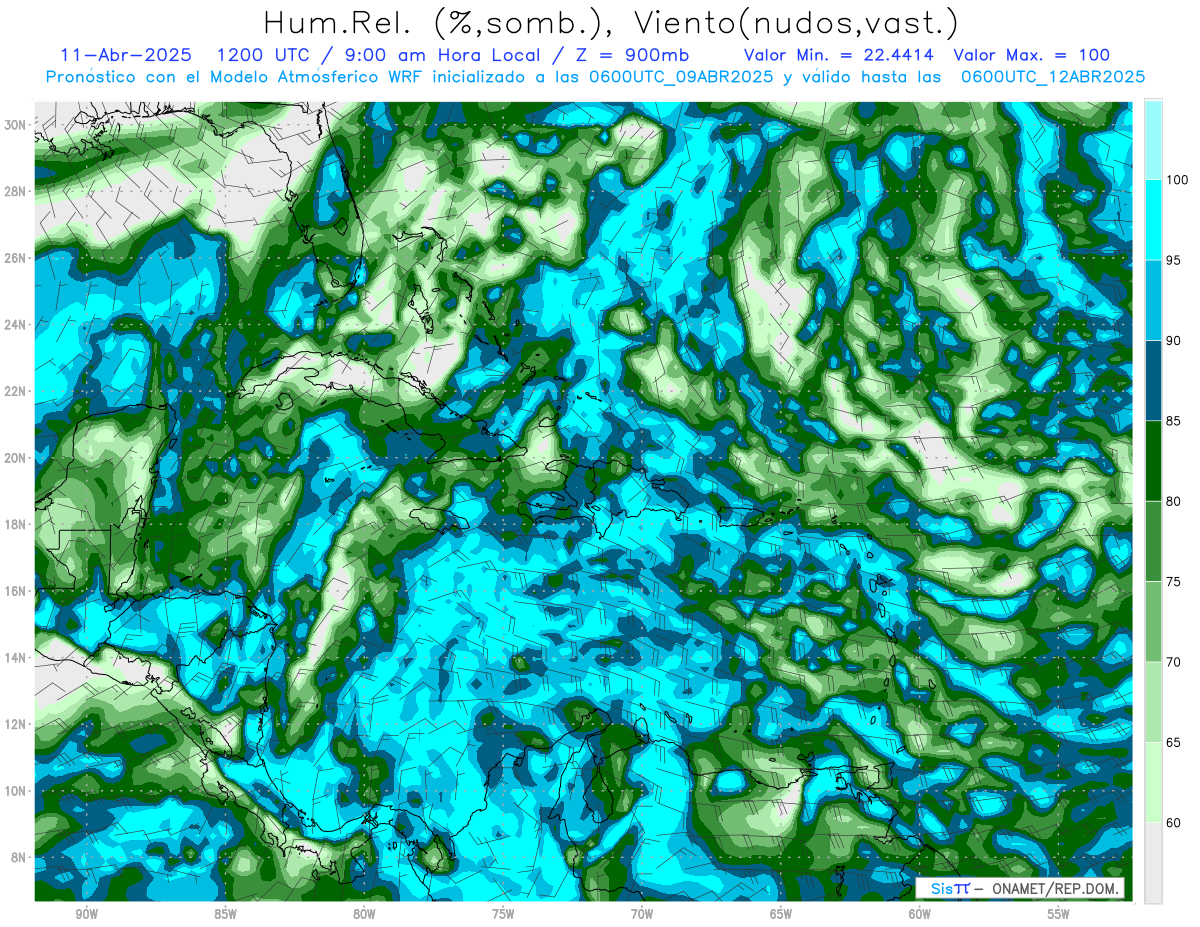Click the colorbar tick label "90"

[x=1174, y=341]
